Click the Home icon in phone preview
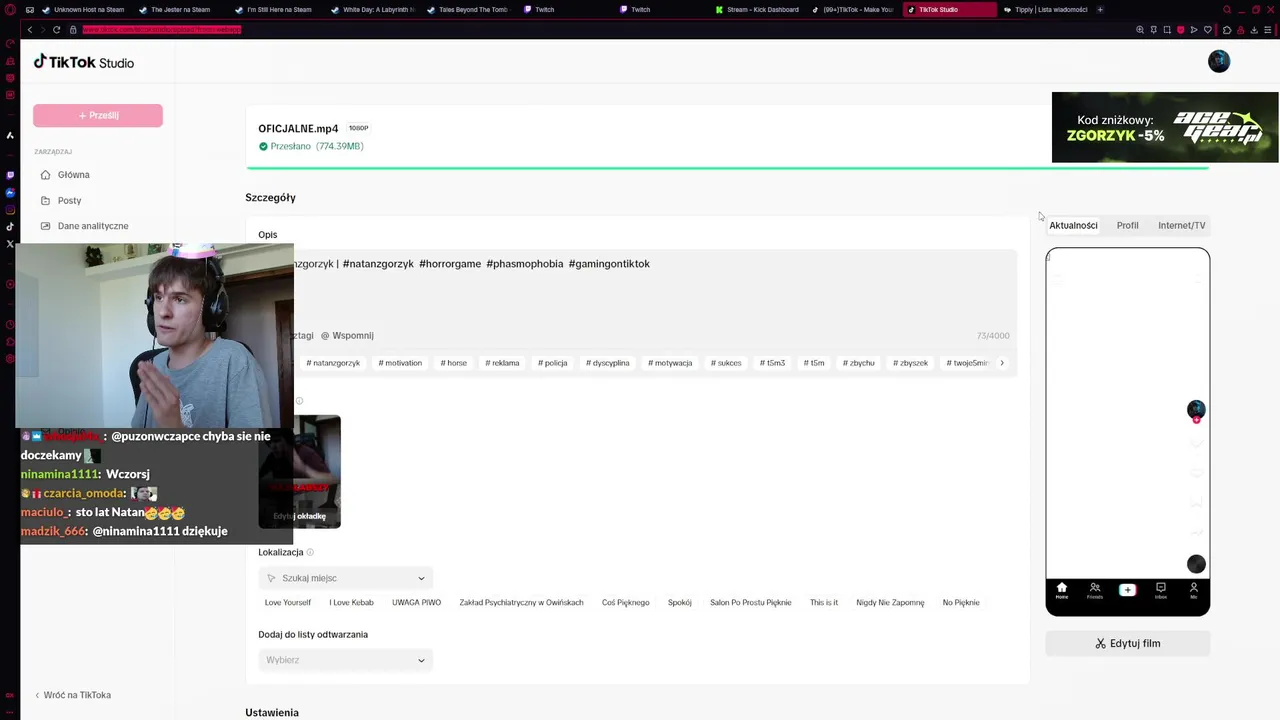This screenshot has width=1280, height=720. pos(1062,590)
